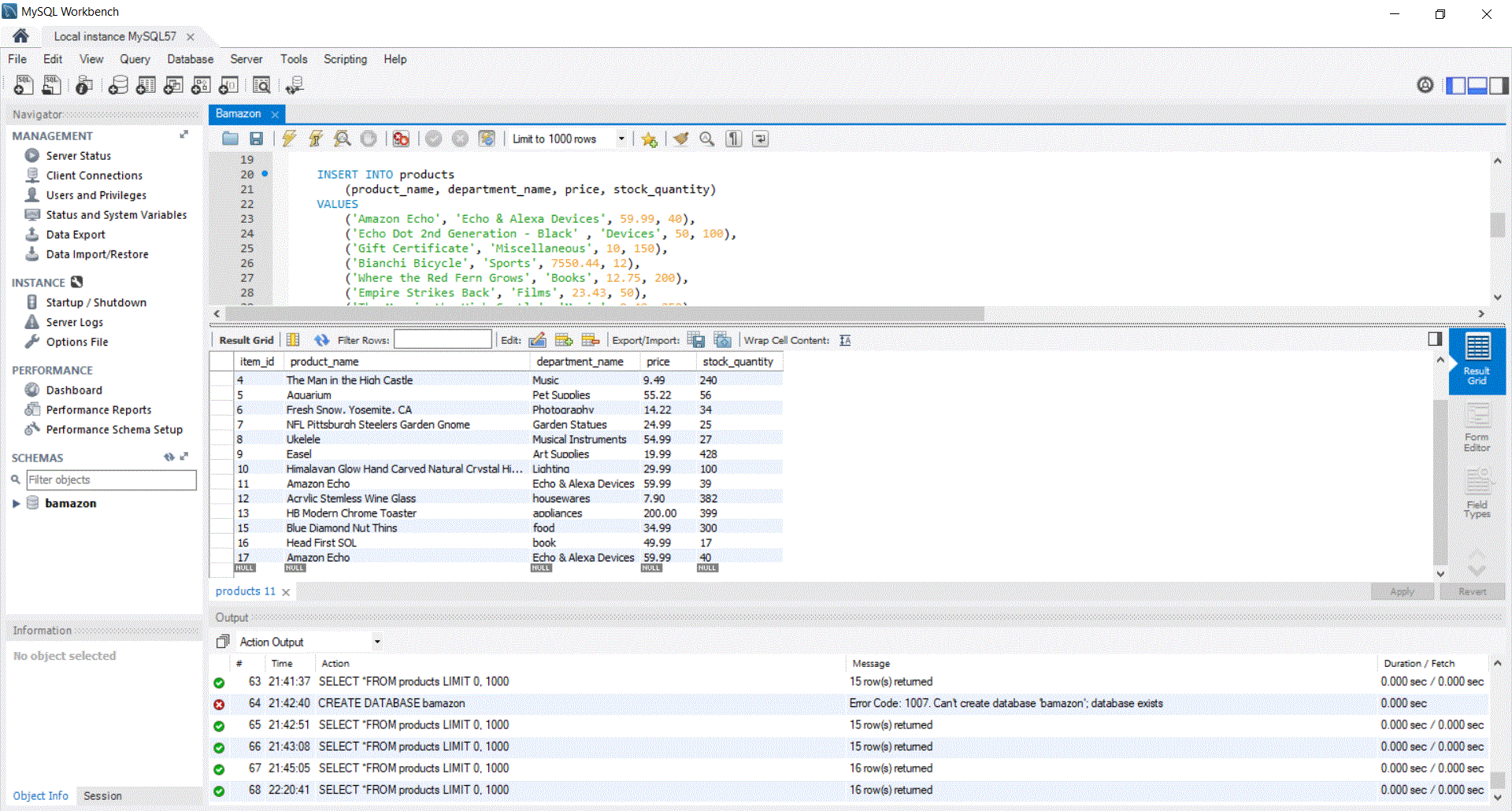Open the Action Output type dropdown
Image resolution: width=1512 pixels, height=811 pixels.
point(377,642)
